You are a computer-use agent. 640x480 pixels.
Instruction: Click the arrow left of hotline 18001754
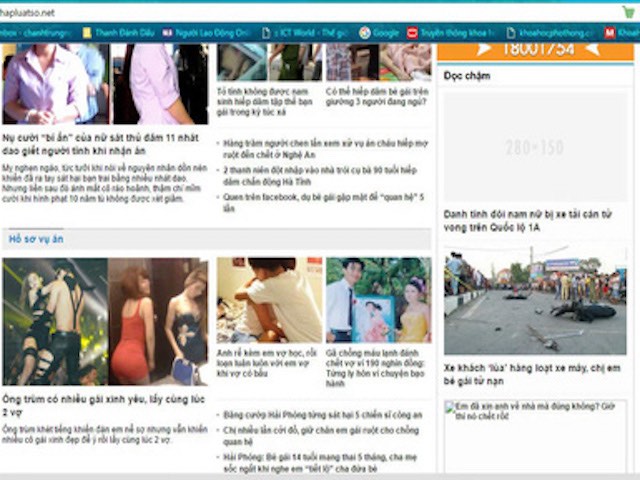(484, 48)
